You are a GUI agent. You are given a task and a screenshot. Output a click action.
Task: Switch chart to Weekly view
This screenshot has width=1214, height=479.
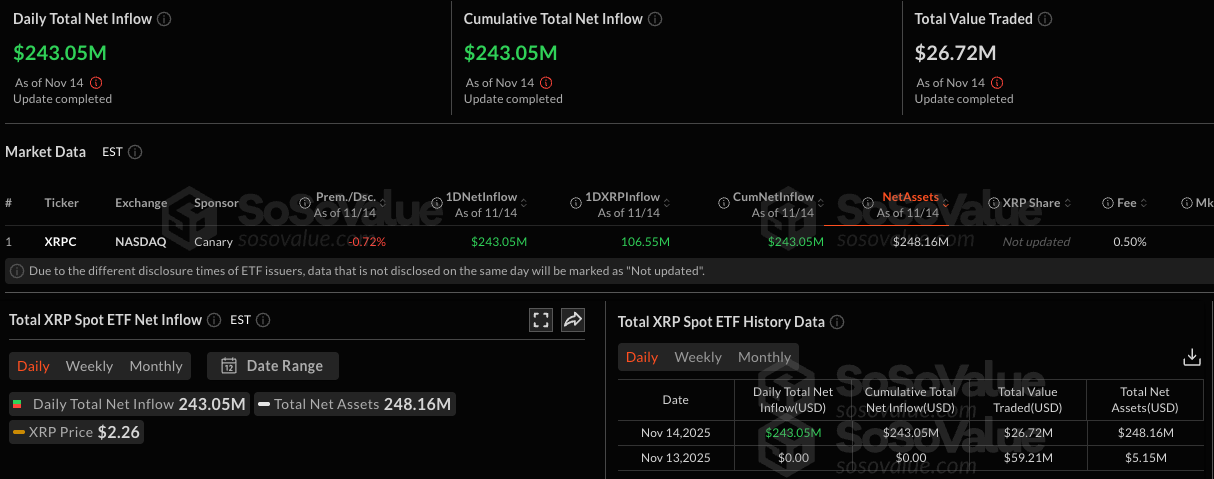89,366
